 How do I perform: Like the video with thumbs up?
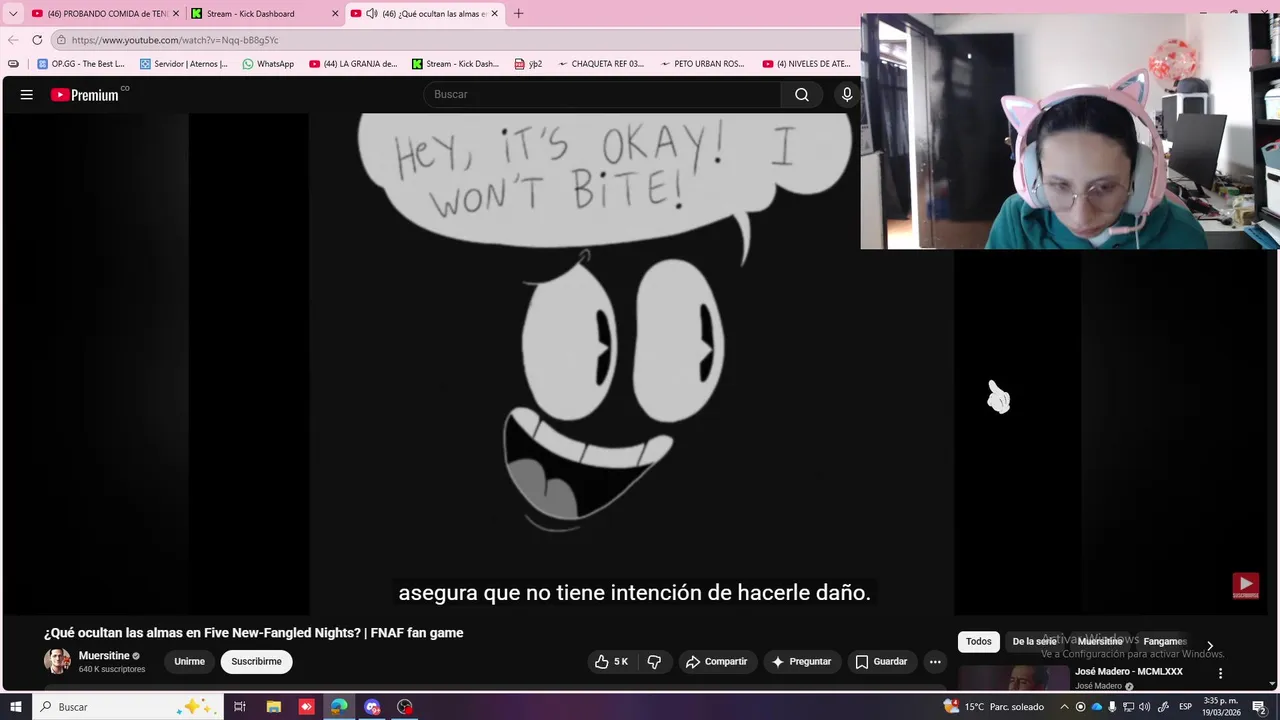(x=611, y=662)
